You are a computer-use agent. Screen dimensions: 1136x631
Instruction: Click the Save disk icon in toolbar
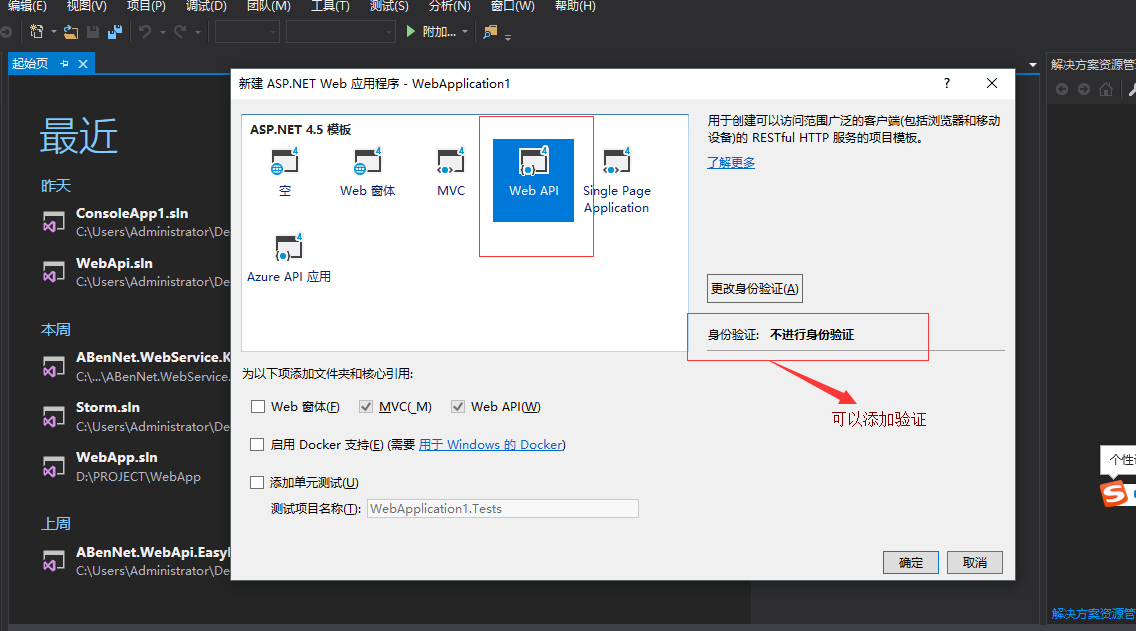[x=93, y=32]
